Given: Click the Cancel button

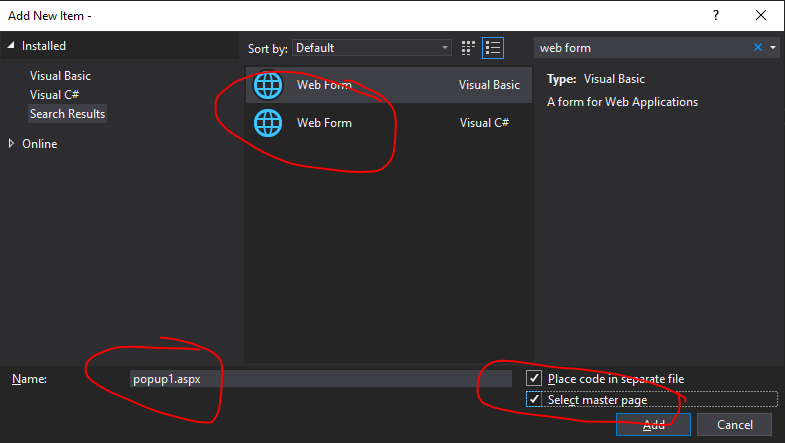Looking at the screenshot, I should point(734,424).
